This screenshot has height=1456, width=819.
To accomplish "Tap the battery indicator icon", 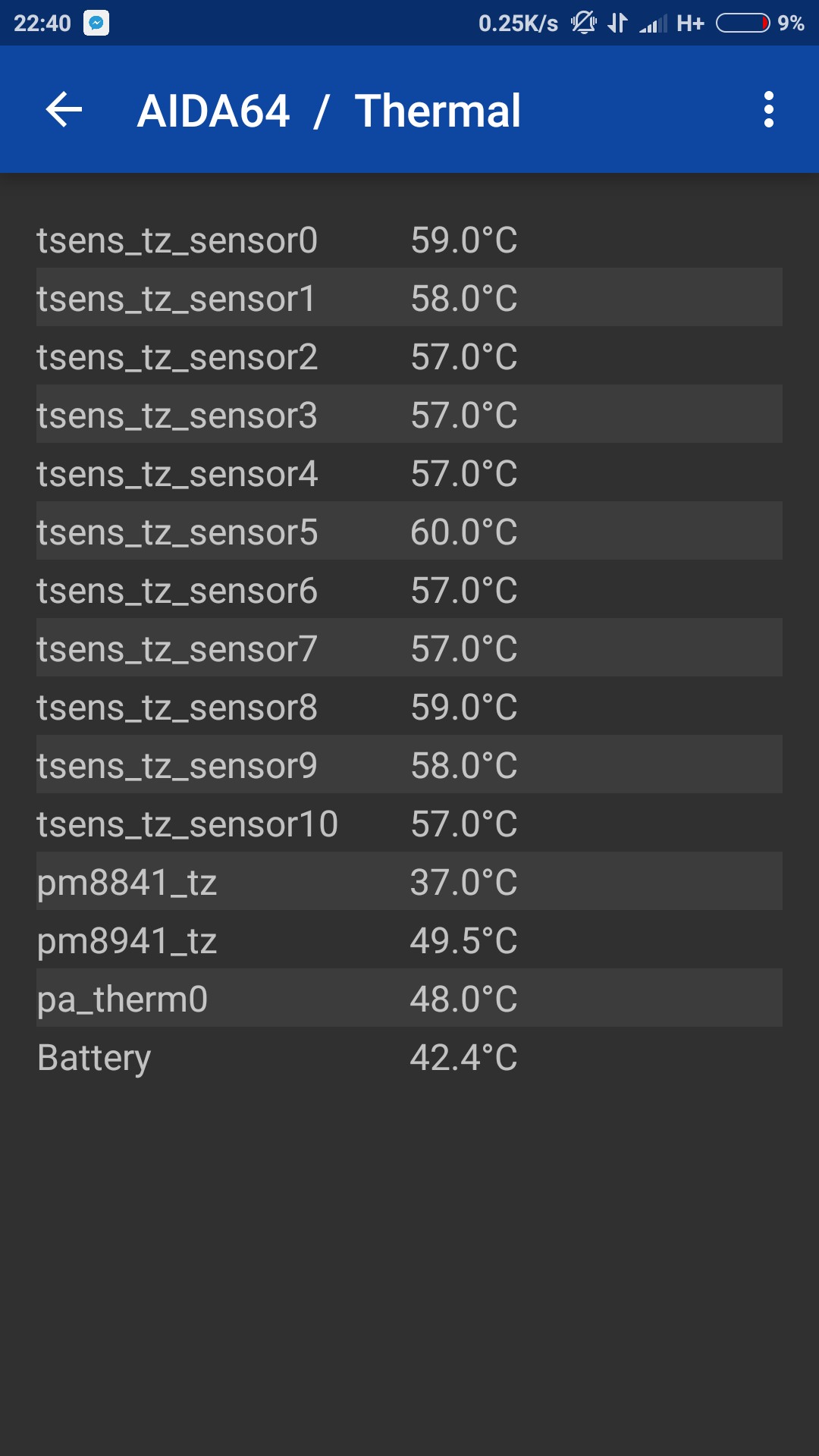I will [742, 24].
